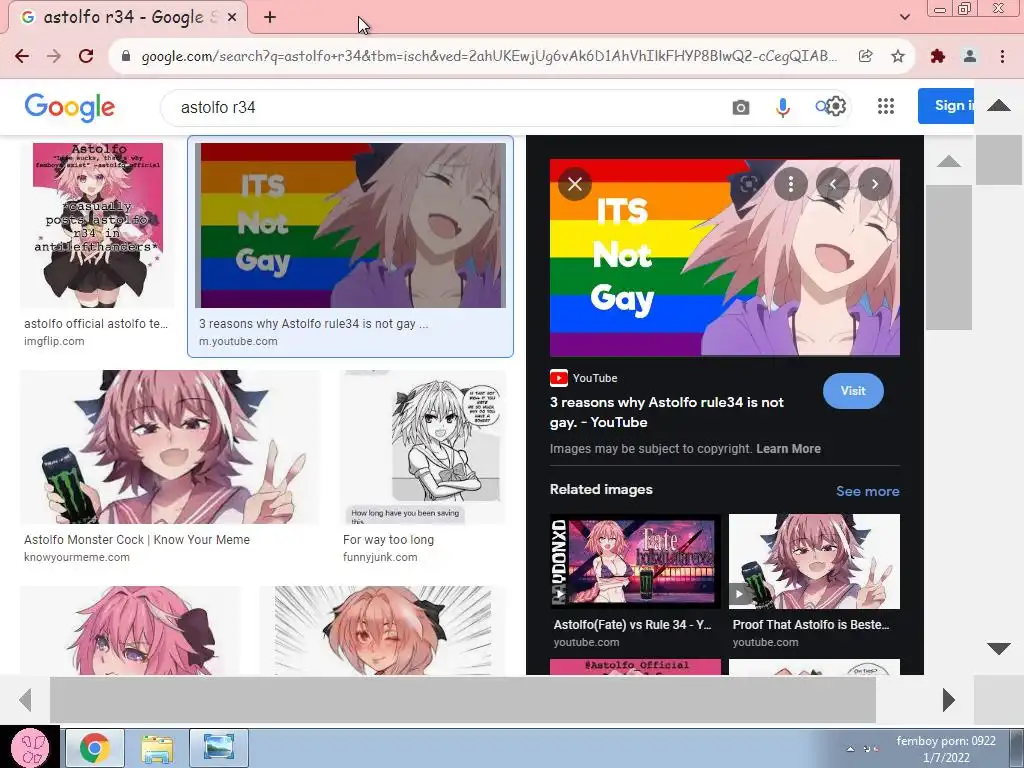Open the imgflip.com astolfo official thumbnail

[97, 225]
